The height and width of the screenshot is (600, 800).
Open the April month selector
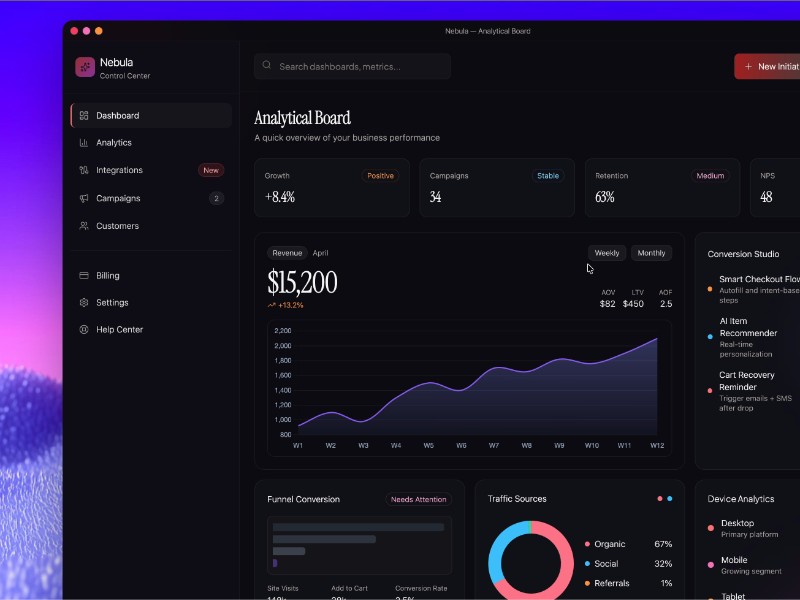click(x=320, y=253)
